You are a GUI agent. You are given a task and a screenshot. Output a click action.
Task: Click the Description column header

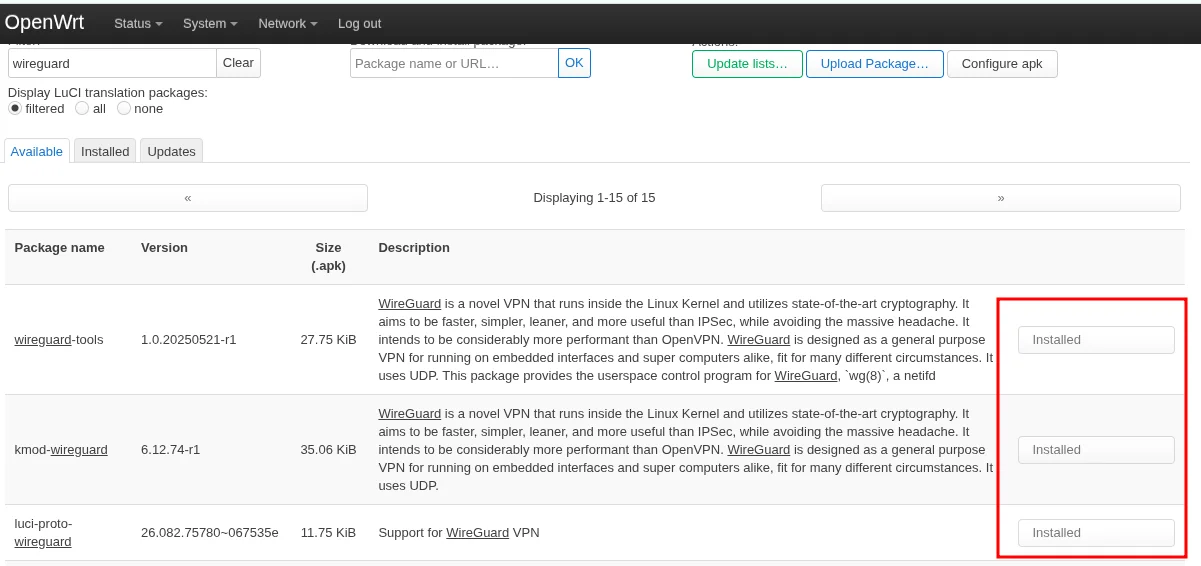click(414, 248)
